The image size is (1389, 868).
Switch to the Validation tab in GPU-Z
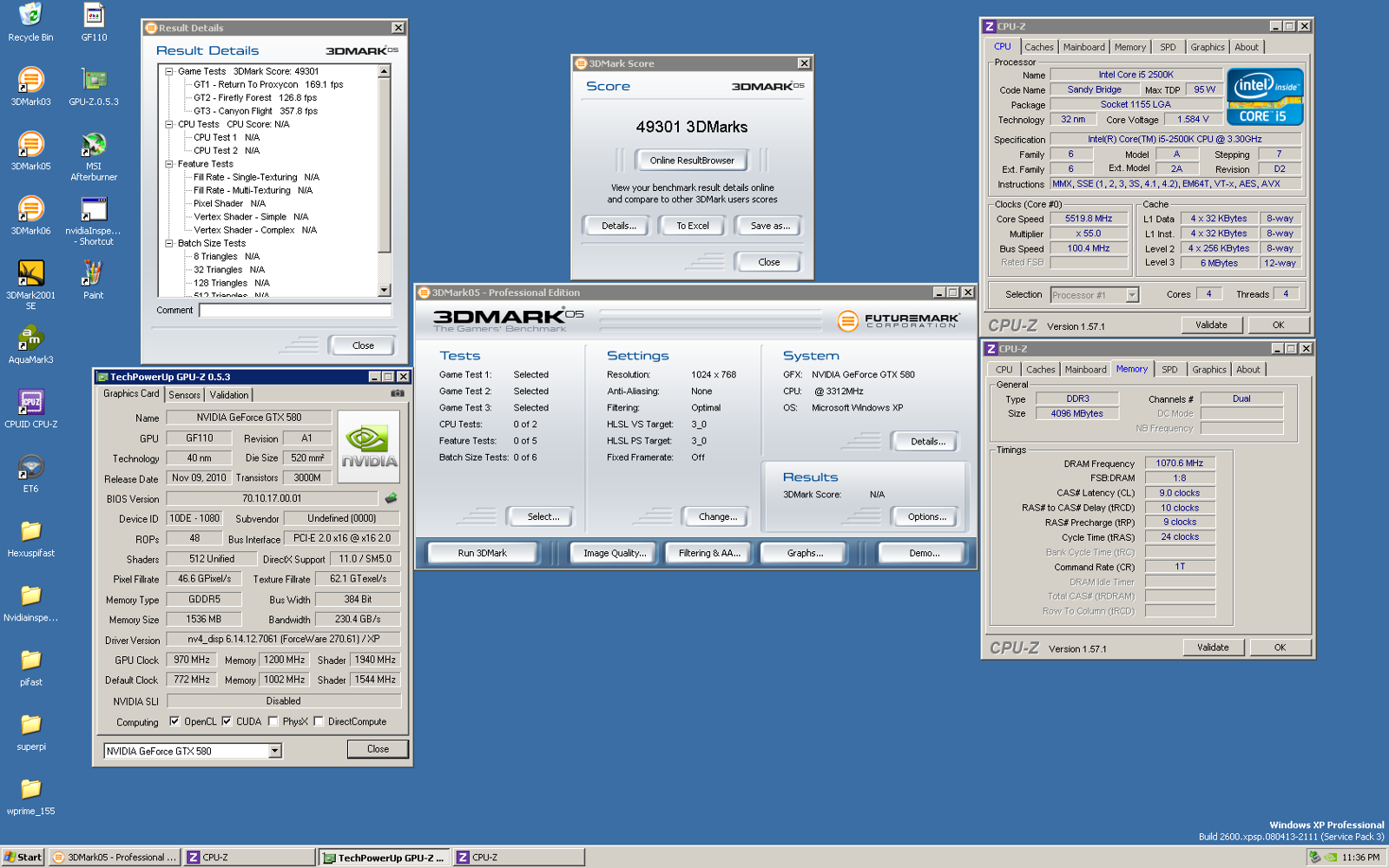tap(229, 395)
